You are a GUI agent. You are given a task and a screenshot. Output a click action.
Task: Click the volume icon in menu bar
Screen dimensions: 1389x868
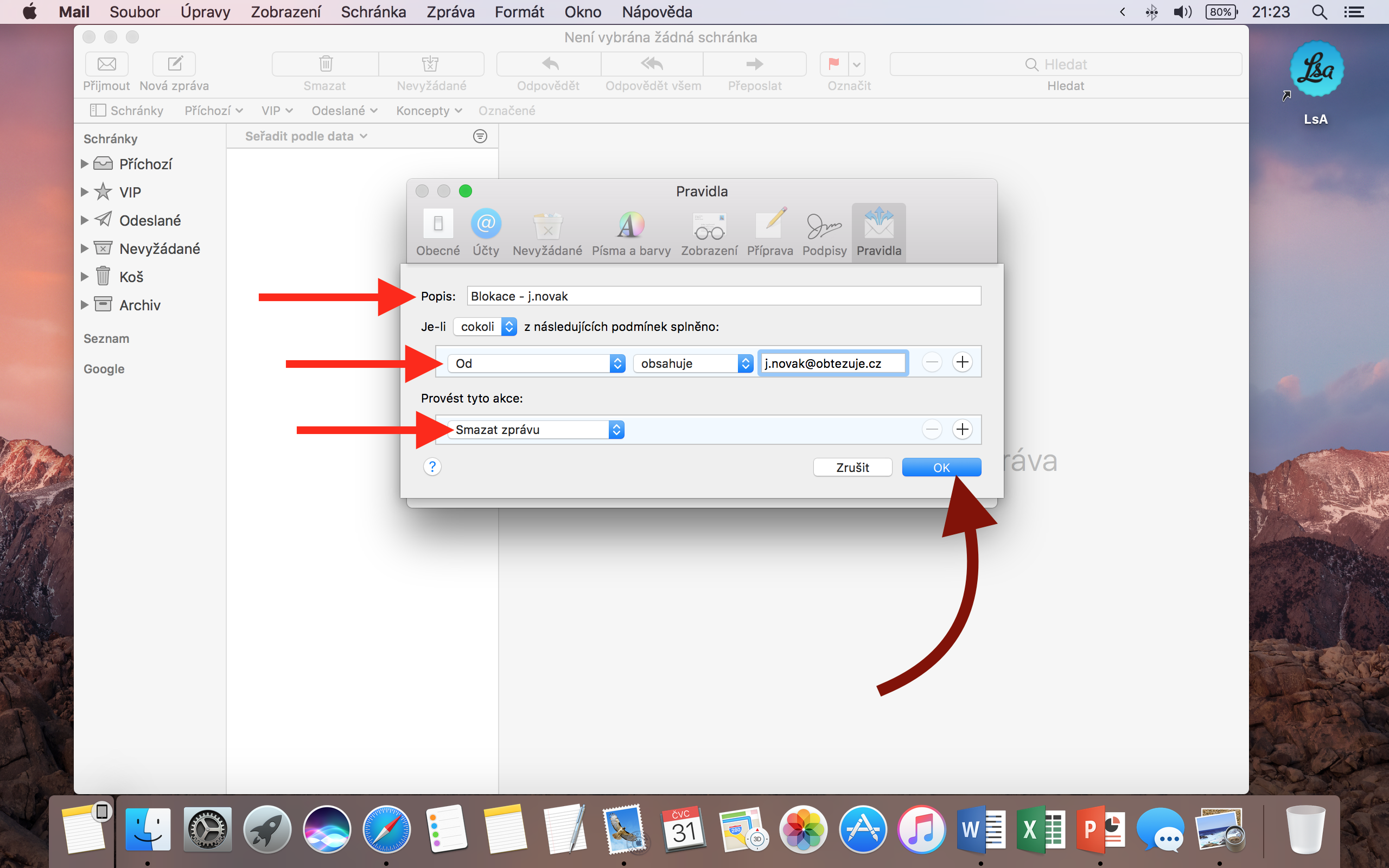point(1182,12)
